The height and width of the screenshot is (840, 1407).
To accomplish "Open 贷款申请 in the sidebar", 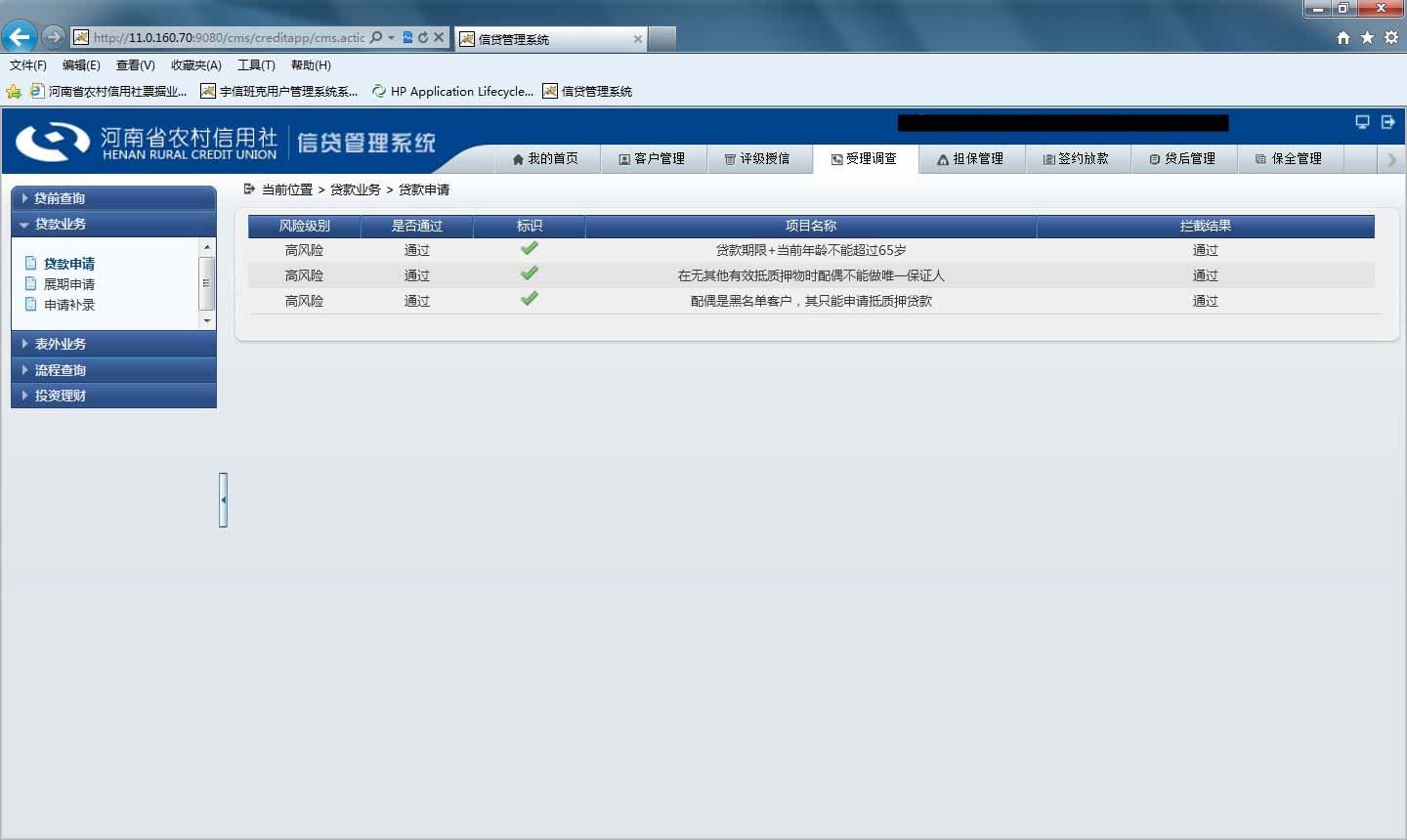I will pyautogui.click(x=68, y=264).
